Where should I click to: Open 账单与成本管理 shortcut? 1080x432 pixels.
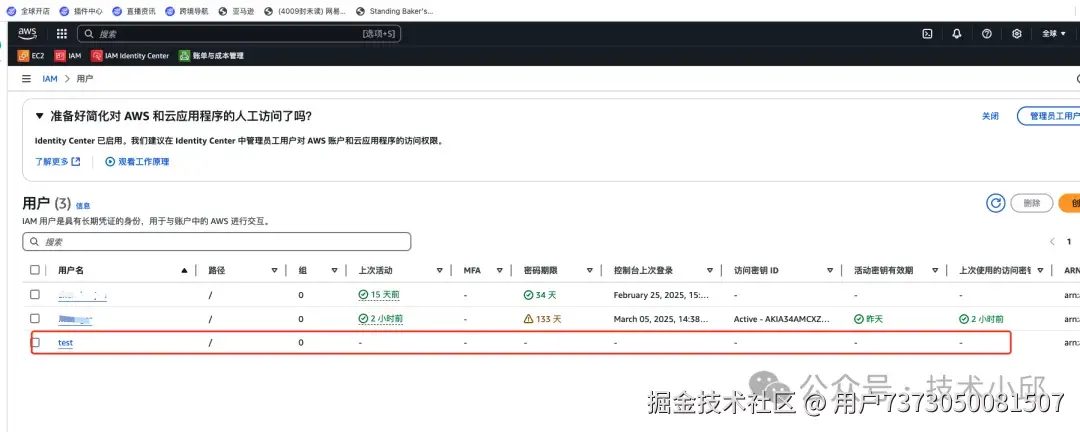[x=211, y=56]
